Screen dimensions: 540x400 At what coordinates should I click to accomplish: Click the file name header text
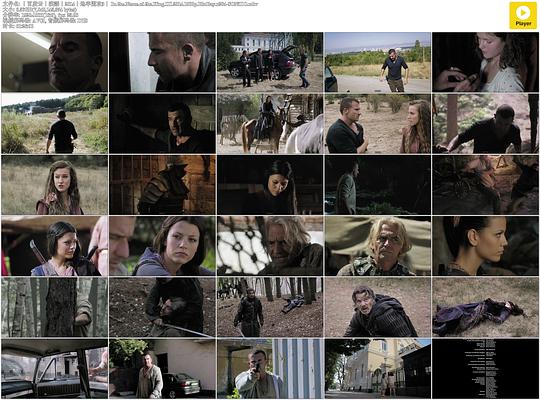[130, 4]
